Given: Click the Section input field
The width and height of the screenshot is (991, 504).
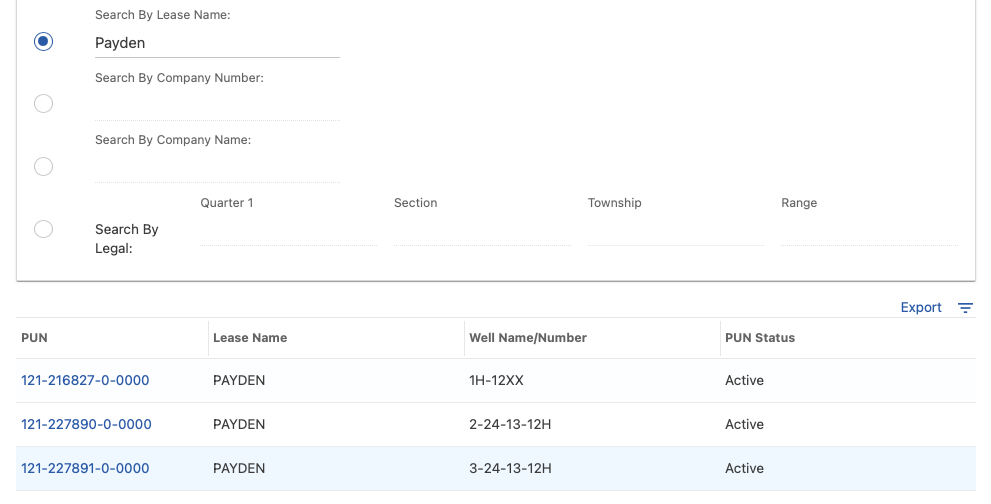Looking at the screenshot, I should click(x=482, y=231).
